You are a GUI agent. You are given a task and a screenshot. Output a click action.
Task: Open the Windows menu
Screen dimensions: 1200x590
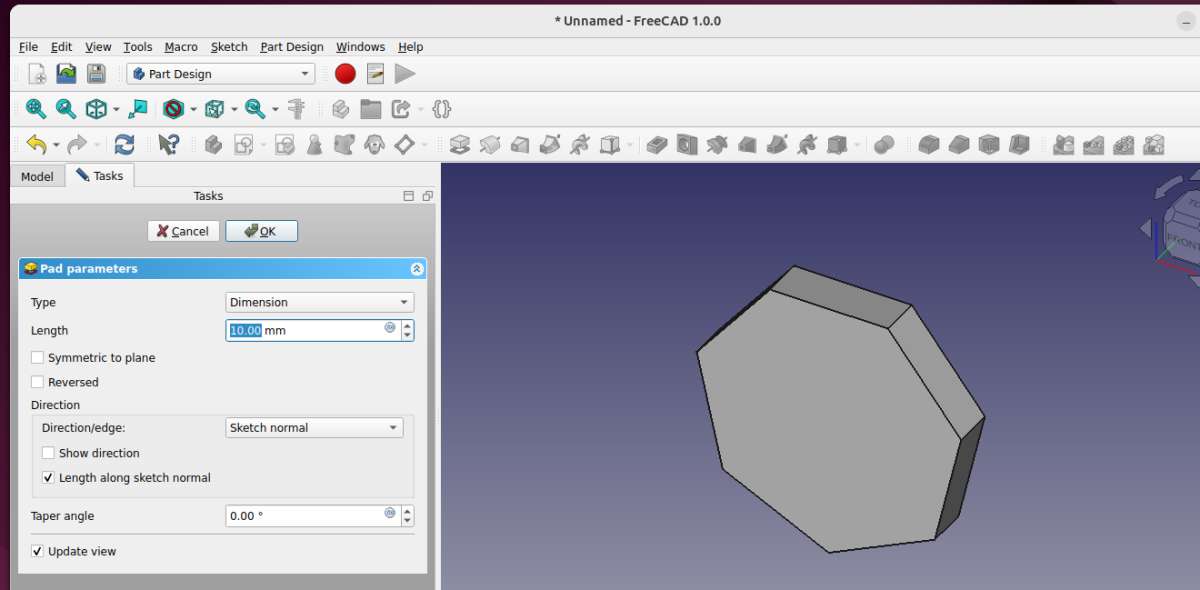360,47
